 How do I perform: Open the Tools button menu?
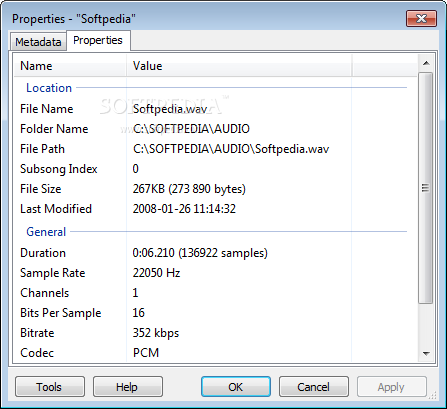[50, 387]
